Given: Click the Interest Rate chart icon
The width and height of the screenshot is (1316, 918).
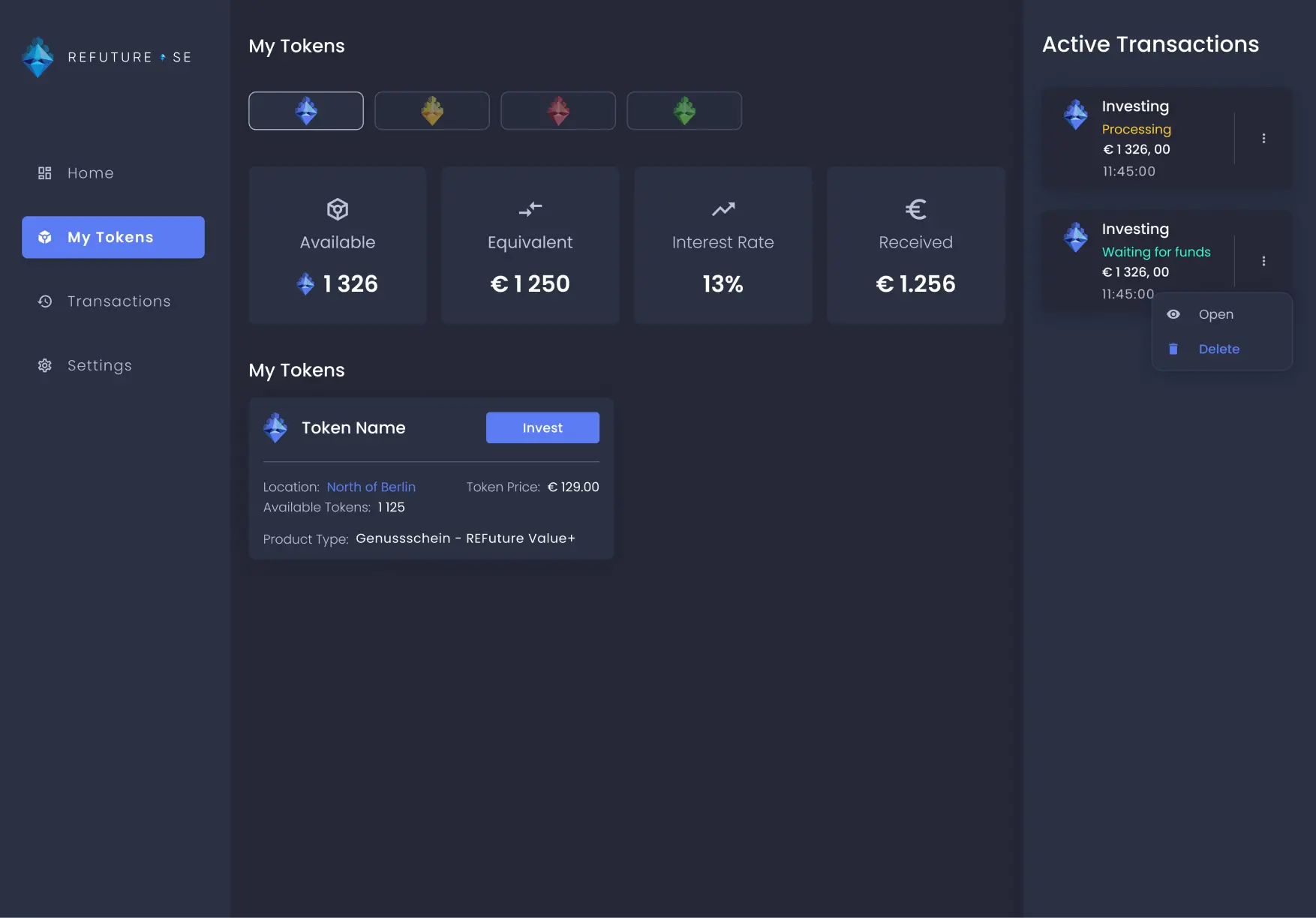Looking at the screenshot, I should tap(723, 209).
